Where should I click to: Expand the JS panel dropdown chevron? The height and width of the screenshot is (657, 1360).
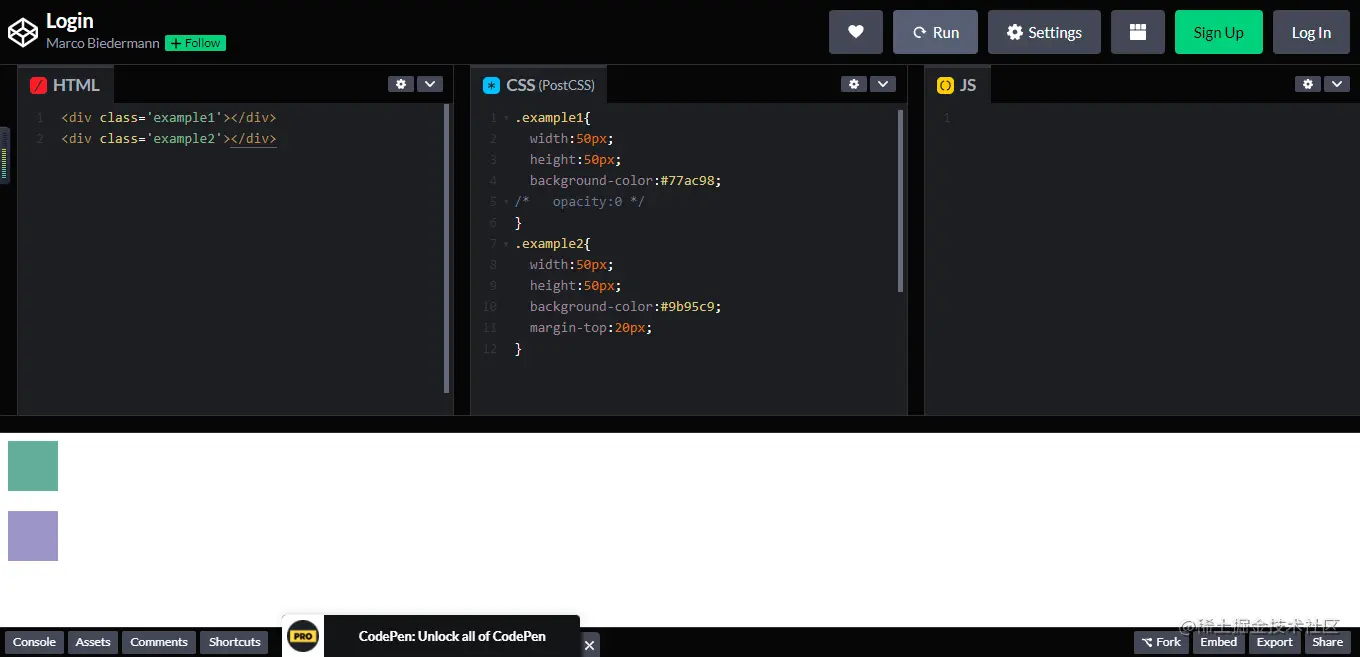tap(1337, 84)
